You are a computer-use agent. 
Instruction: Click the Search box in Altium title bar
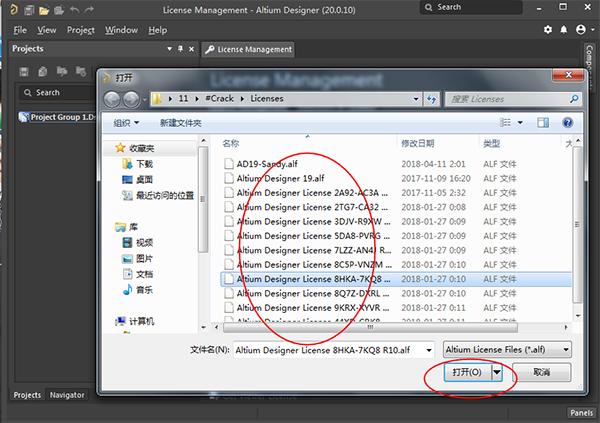471,7
